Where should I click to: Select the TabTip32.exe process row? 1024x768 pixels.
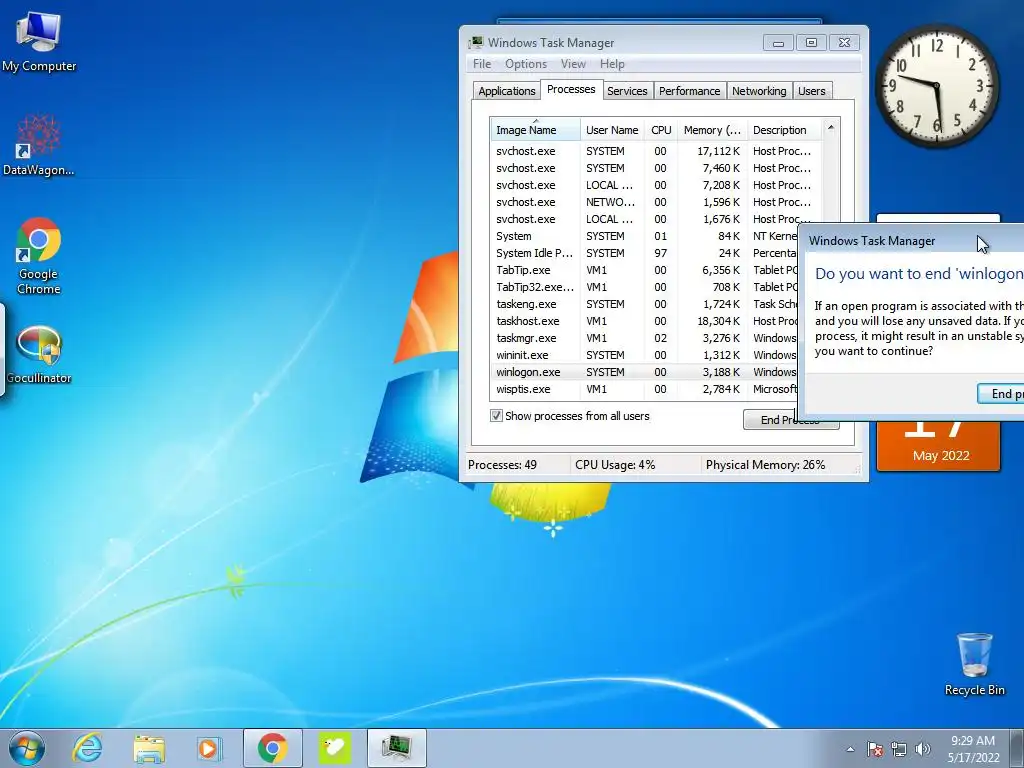[x=643, y=287]
